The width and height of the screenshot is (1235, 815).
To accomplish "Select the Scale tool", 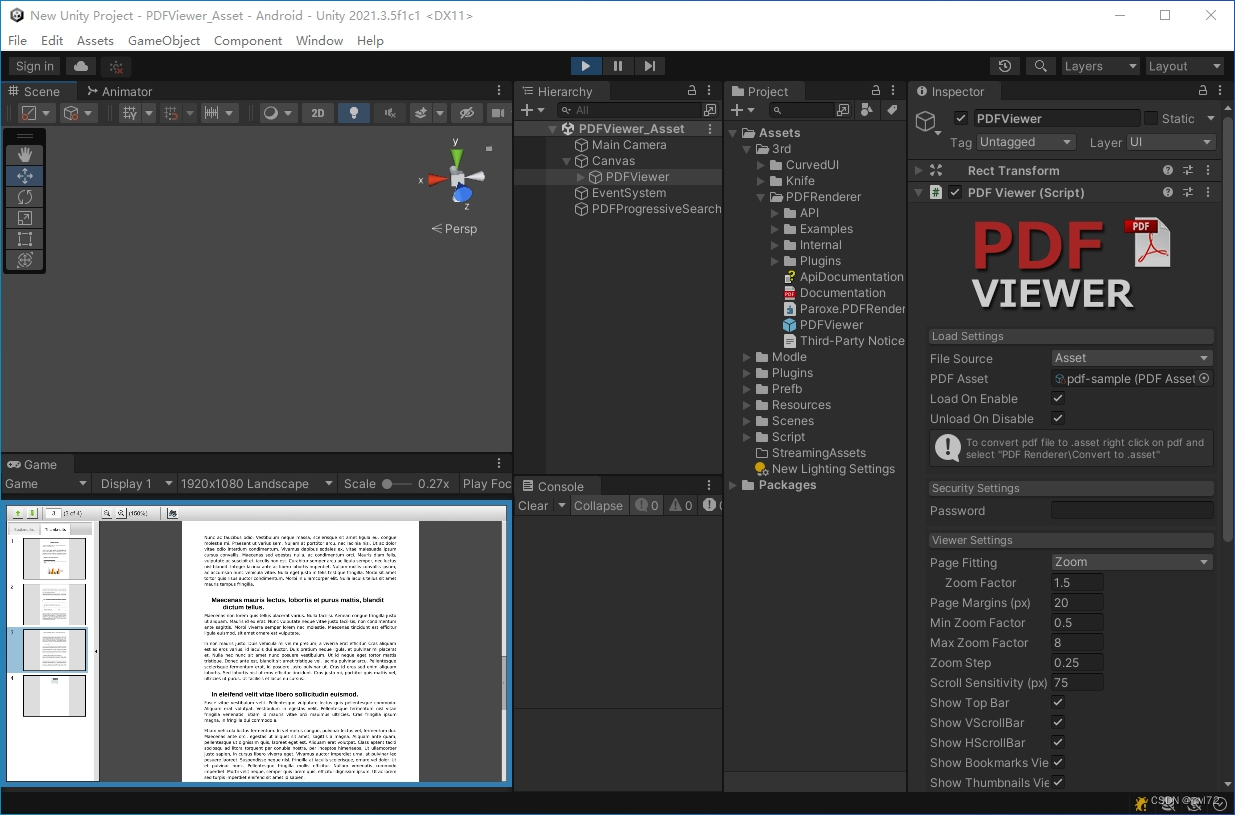I will 23,217.
